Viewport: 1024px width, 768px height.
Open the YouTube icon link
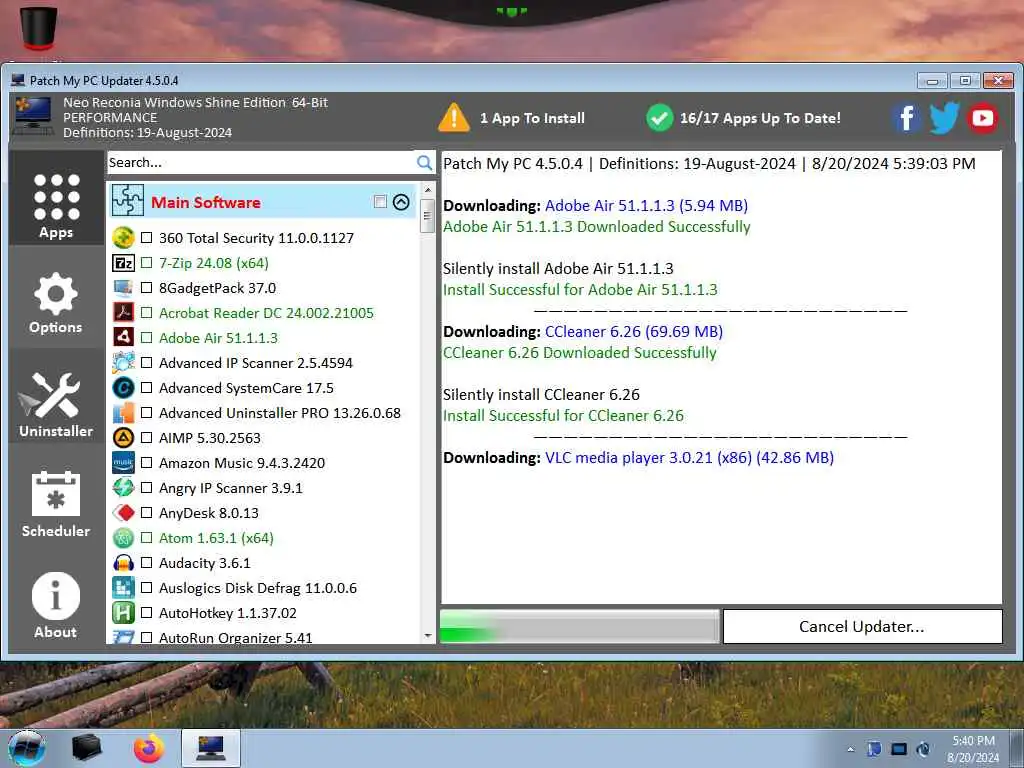pyautogui.click(x=983, y=118)
